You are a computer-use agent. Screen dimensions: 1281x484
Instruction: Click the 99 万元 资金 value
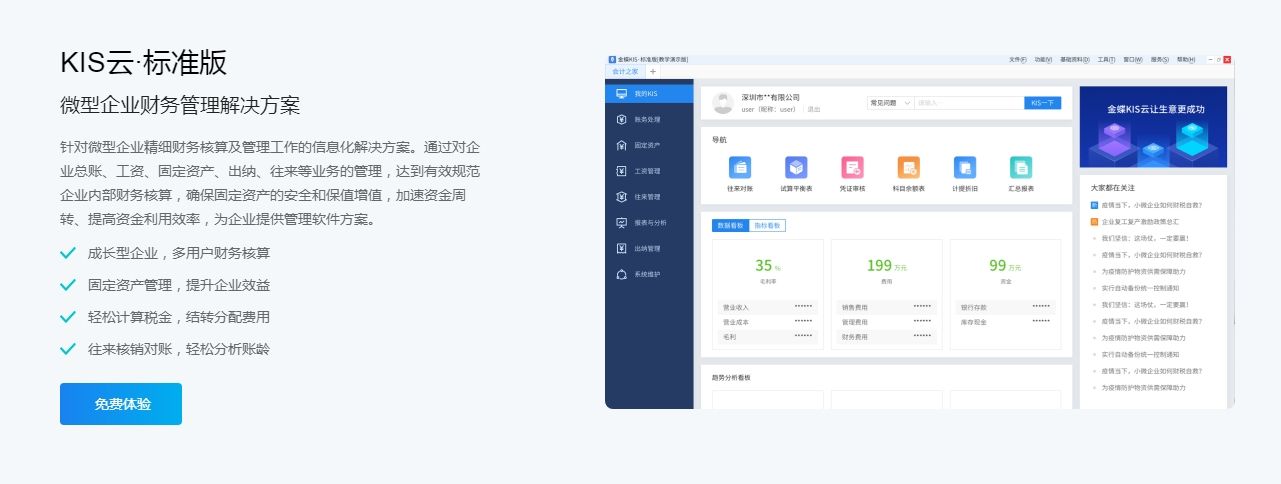tap(1004, 266)
